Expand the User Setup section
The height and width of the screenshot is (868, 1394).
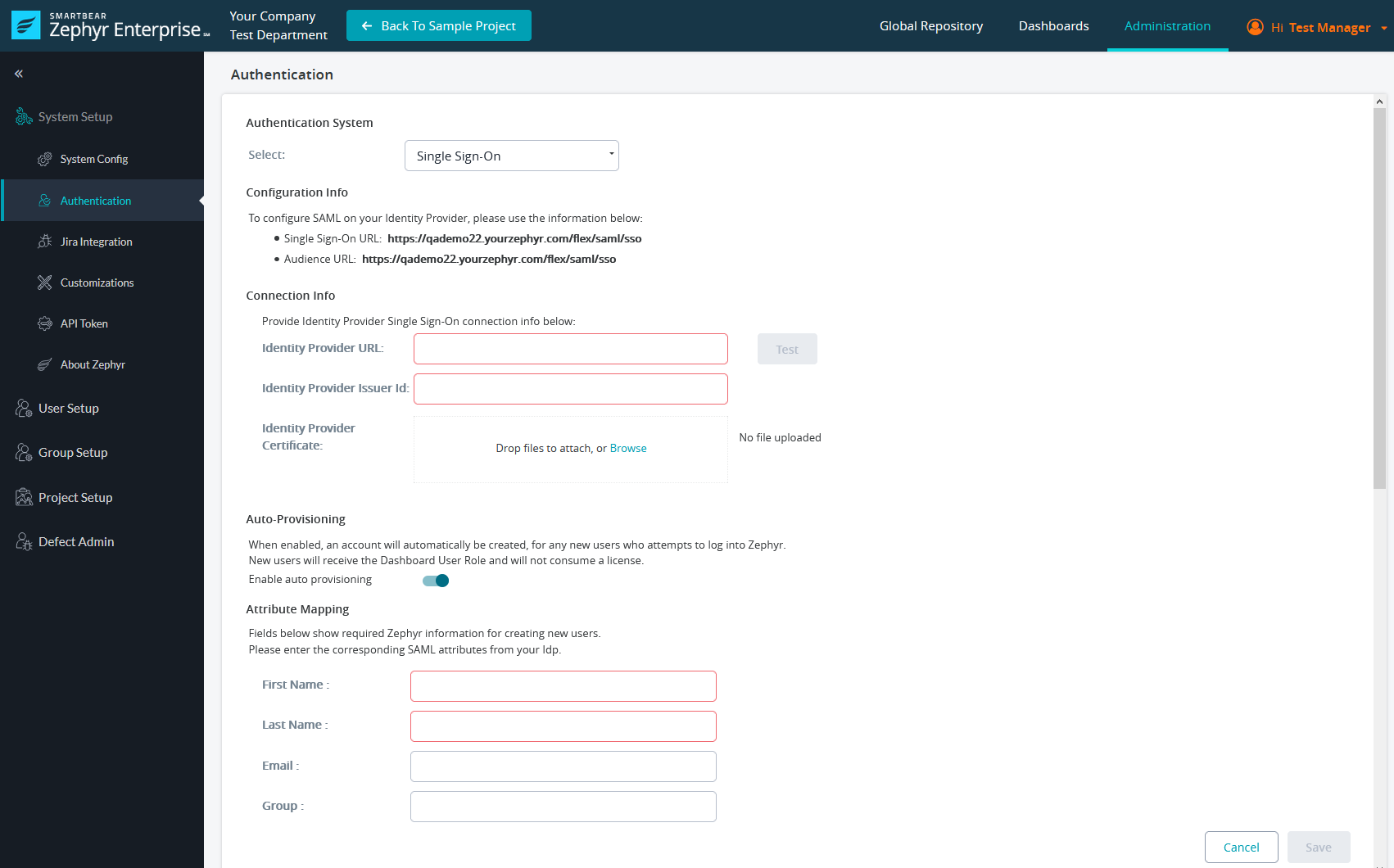[69, 409]
